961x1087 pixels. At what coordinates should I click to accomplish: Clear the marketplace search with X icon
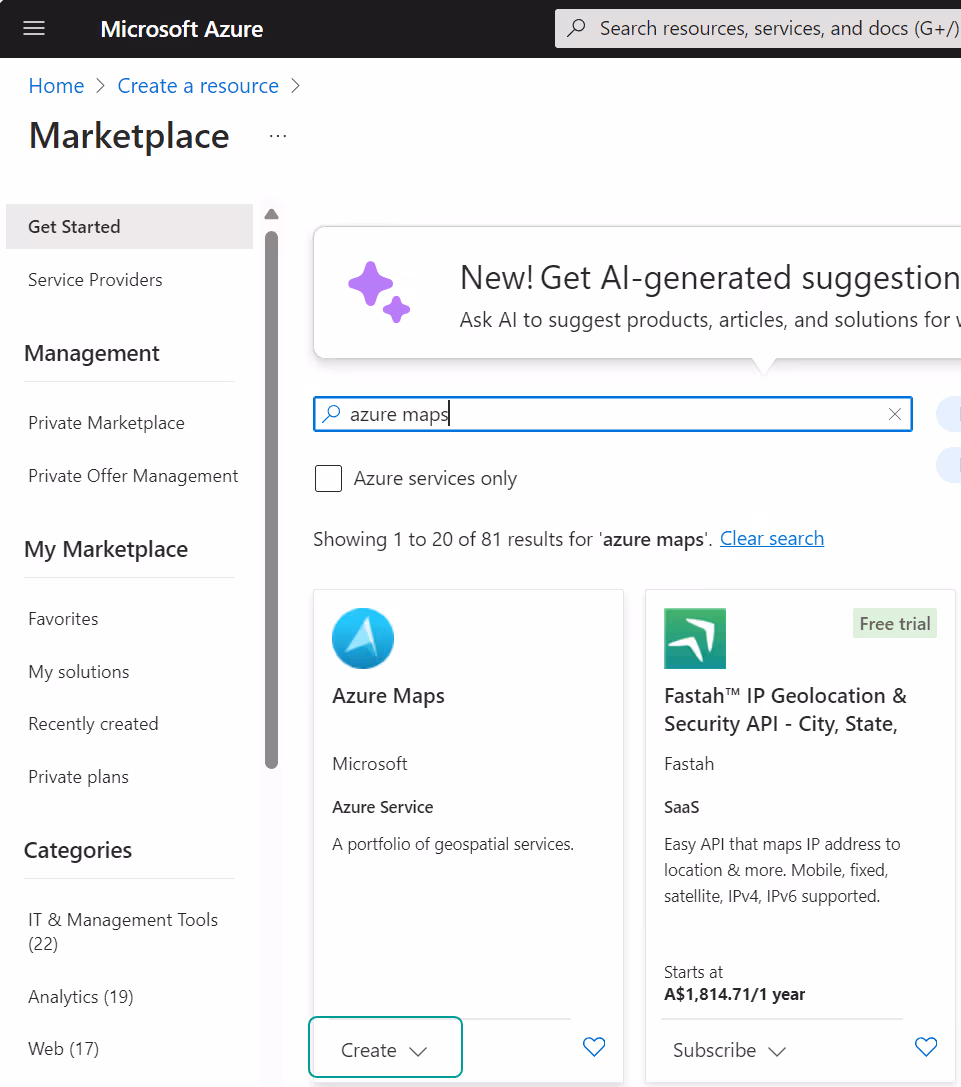[x=895, y=415]
